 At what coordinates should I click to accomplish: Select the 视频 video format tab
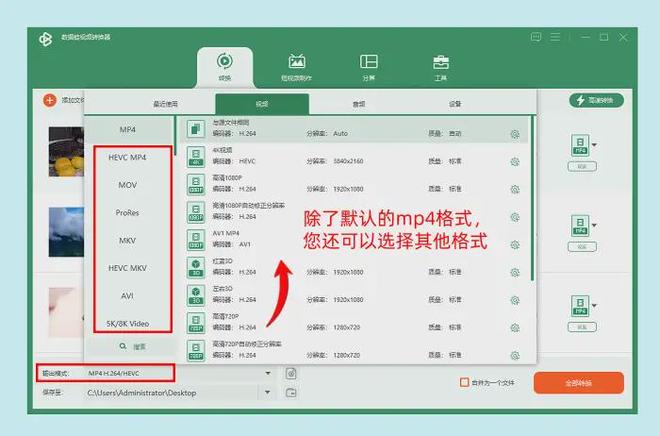262,104
